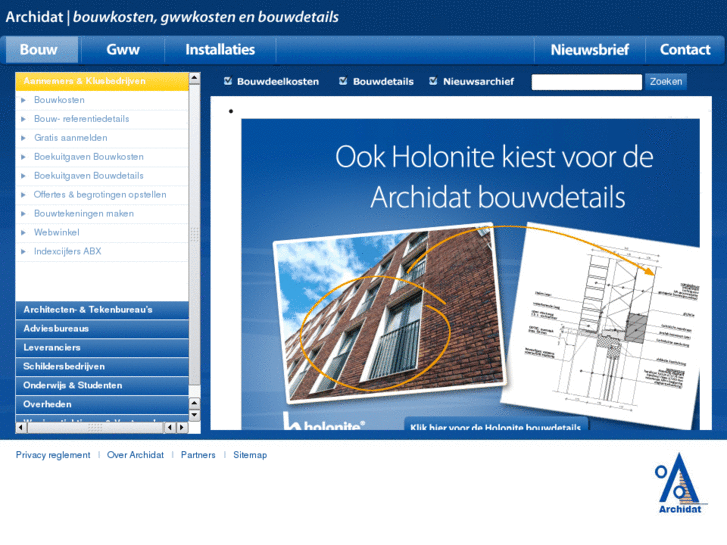Expand the Adviesbureaus section
Image resolution: width=727 pixels, height=545 pixels.
(x=102, y=329)
